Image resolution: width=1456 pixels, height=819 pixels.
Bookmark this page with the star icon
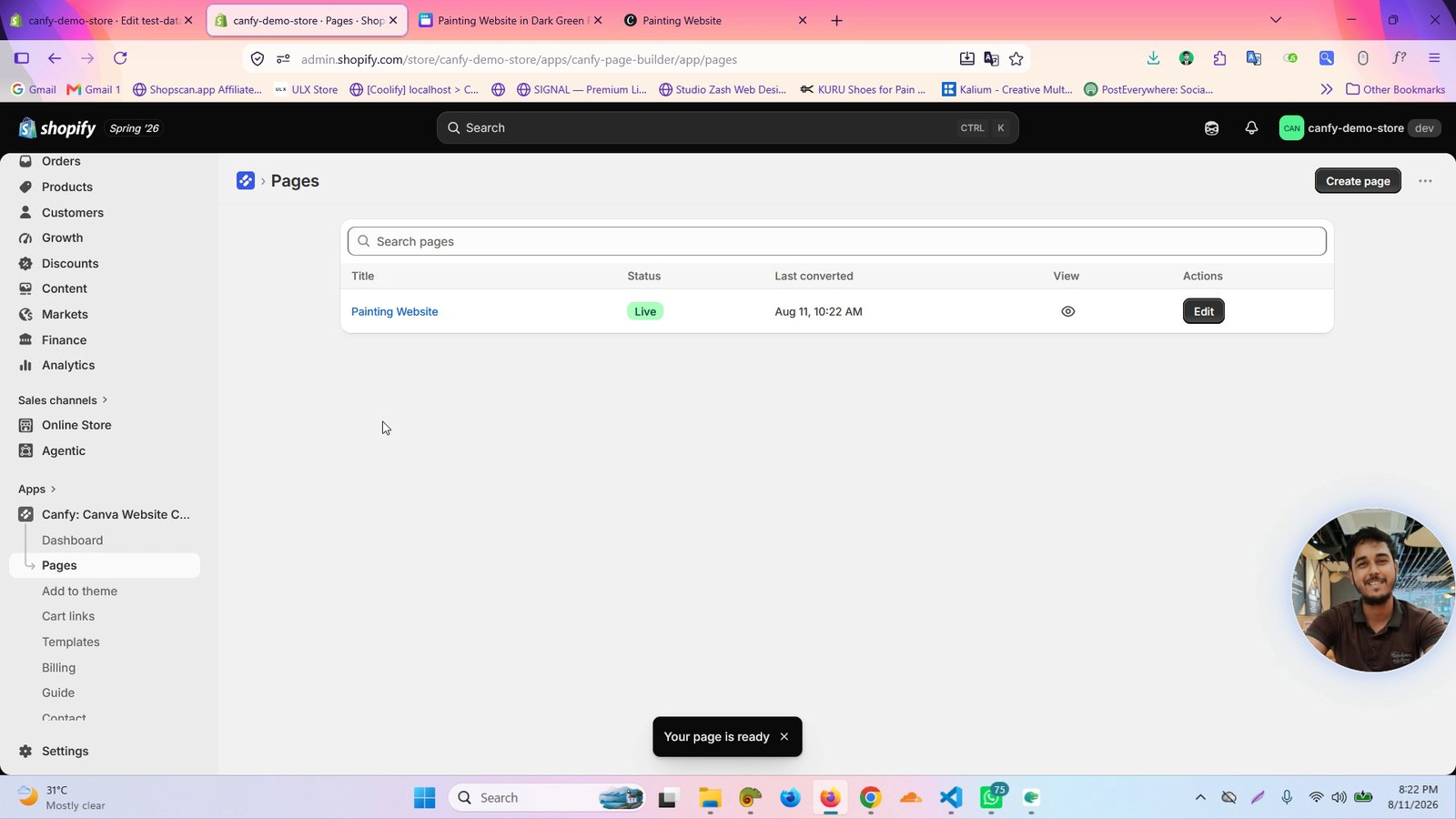click(1016, 59)
